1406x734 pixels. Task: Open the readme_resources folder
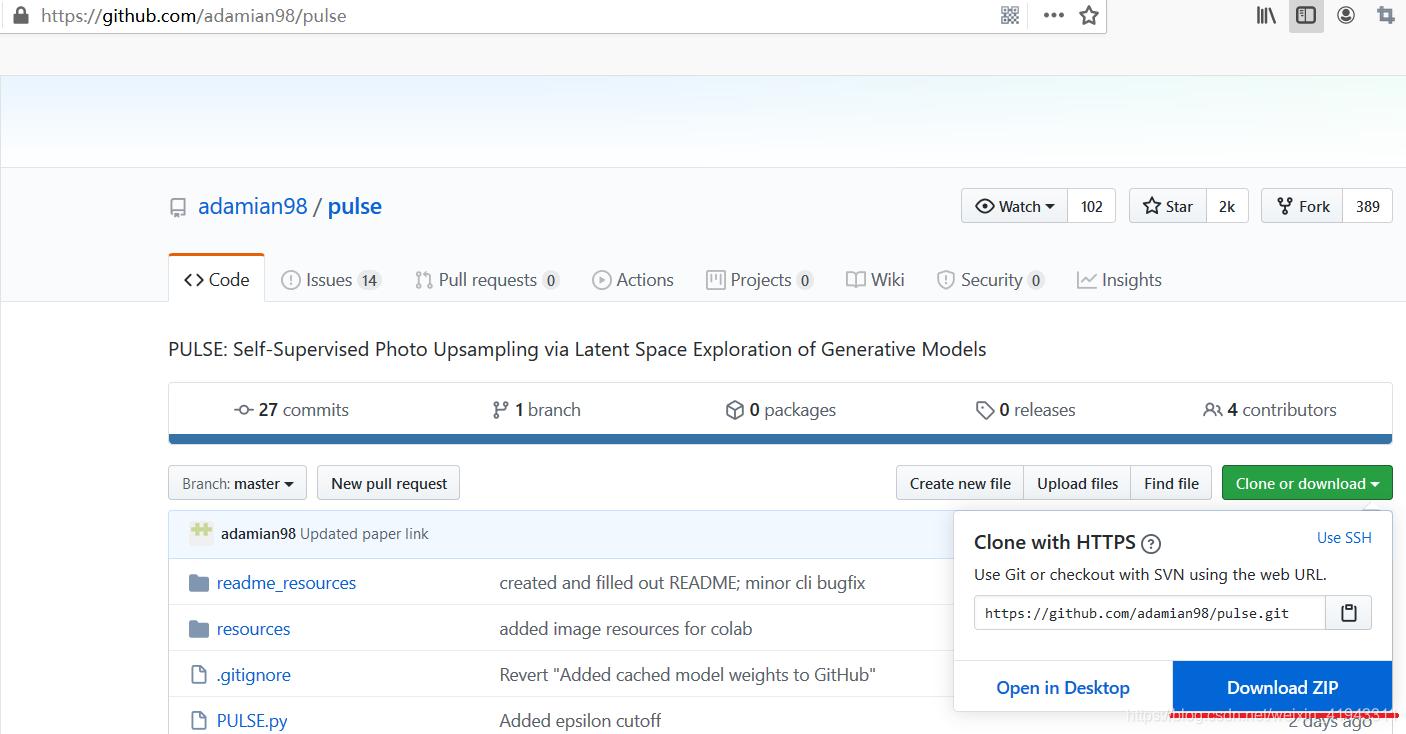286,583
